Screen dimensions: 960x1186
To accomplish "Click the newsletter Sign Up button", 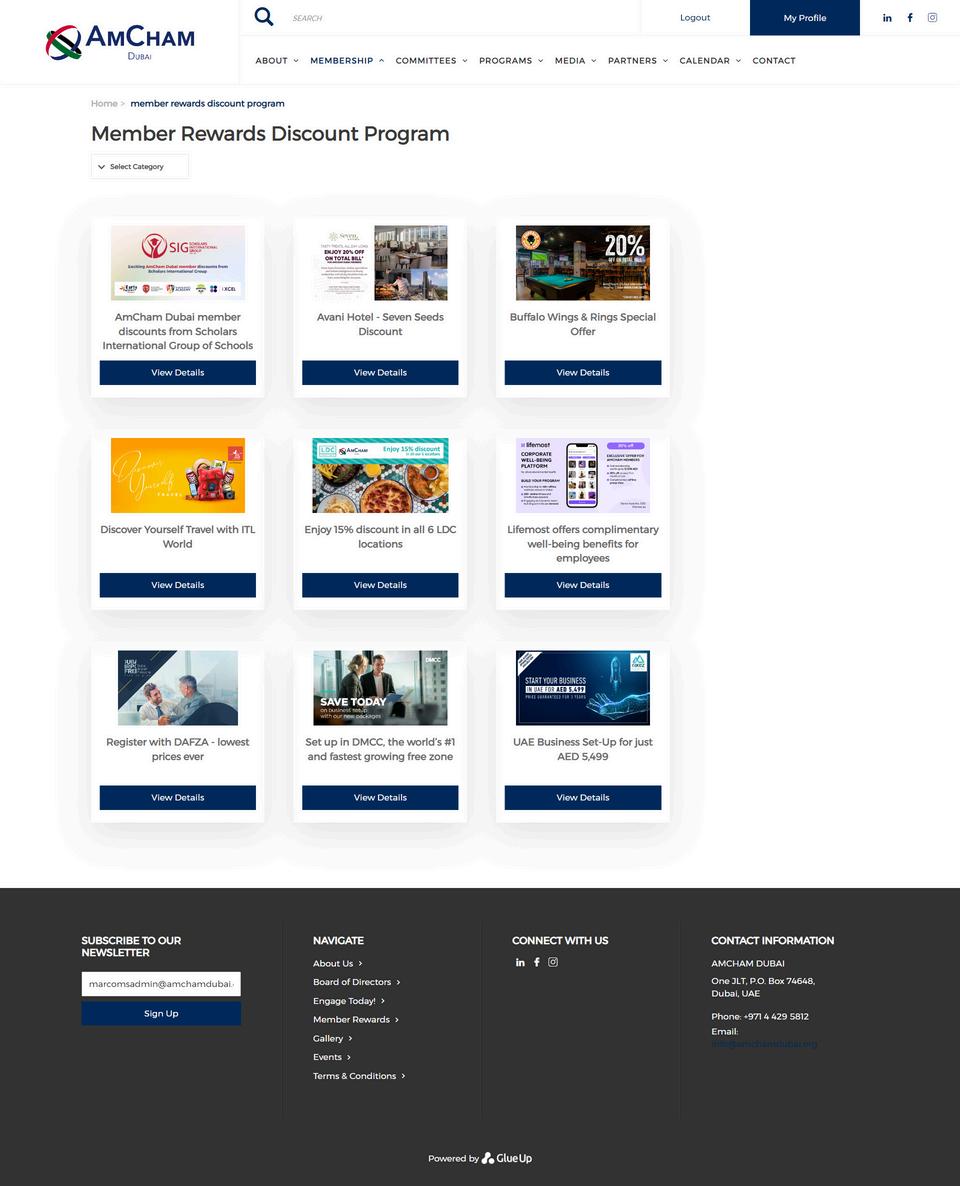I will [161, 1014].
